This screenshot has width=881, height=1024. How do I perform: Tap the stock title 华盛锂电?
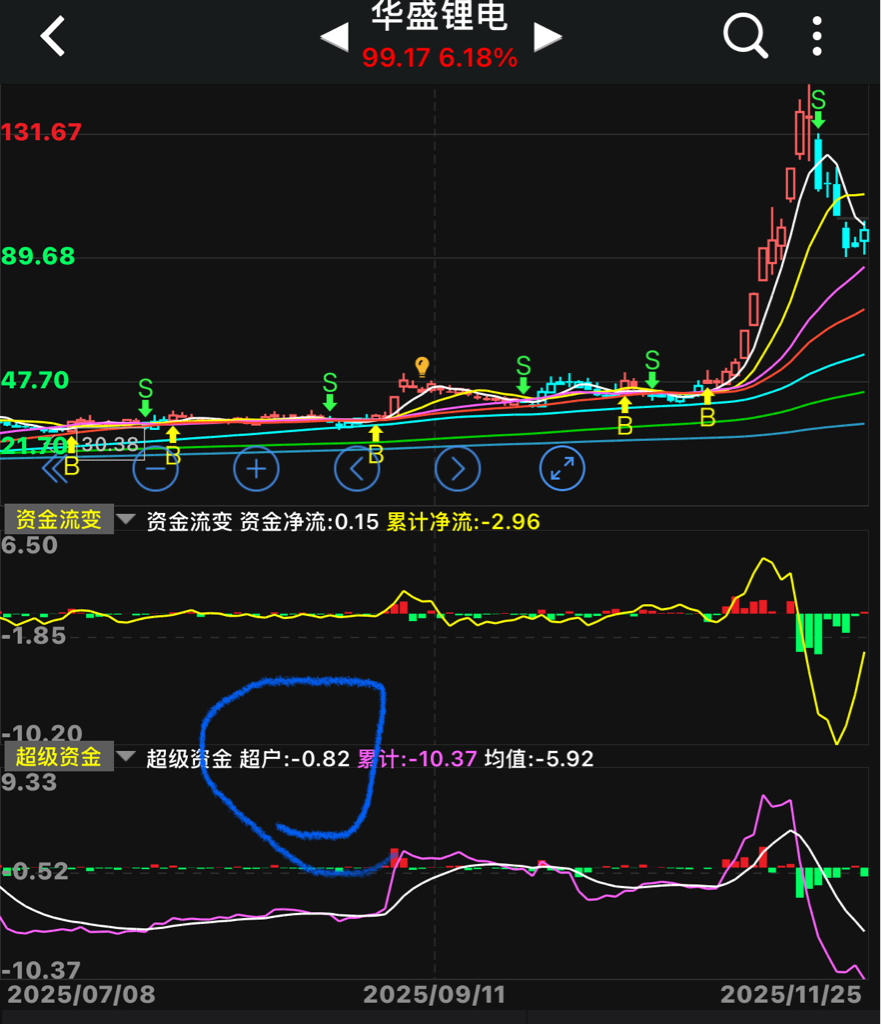point(440,16)
